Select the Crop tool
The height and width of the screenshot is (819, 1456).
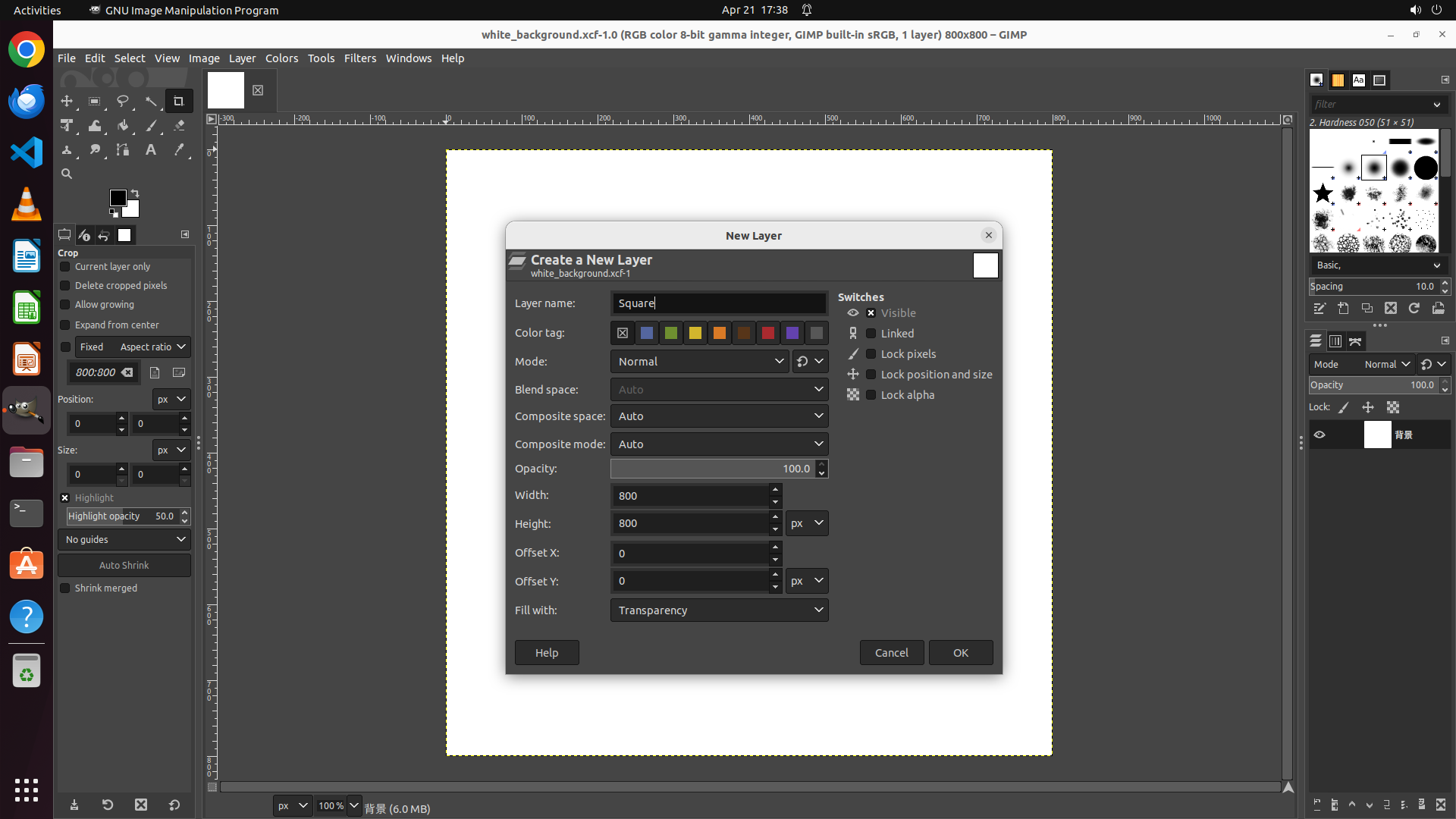click(179, 101)
